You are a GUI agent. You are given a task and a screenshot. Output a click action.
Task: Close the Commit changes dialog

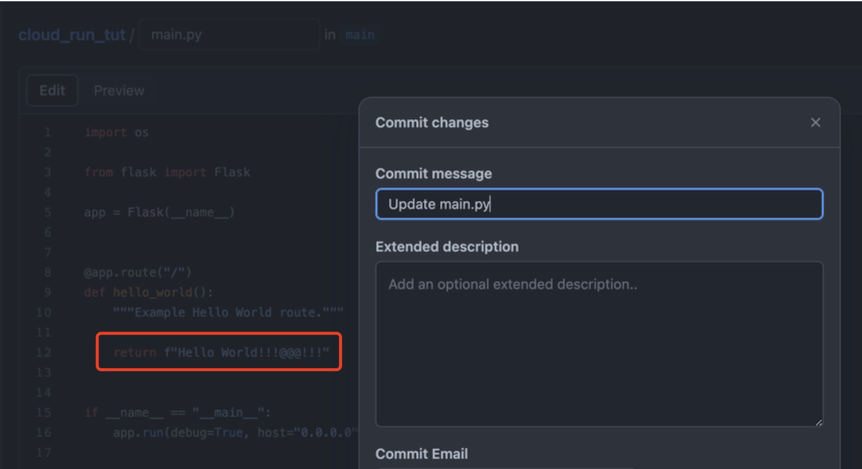click(815, 123)
